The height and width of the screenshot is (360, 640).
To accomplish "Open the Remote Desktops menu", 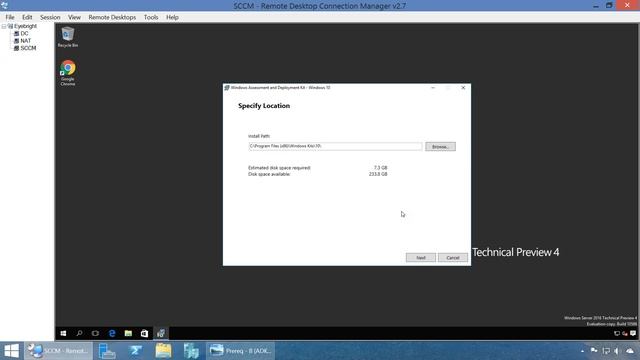I will point(112,17).
